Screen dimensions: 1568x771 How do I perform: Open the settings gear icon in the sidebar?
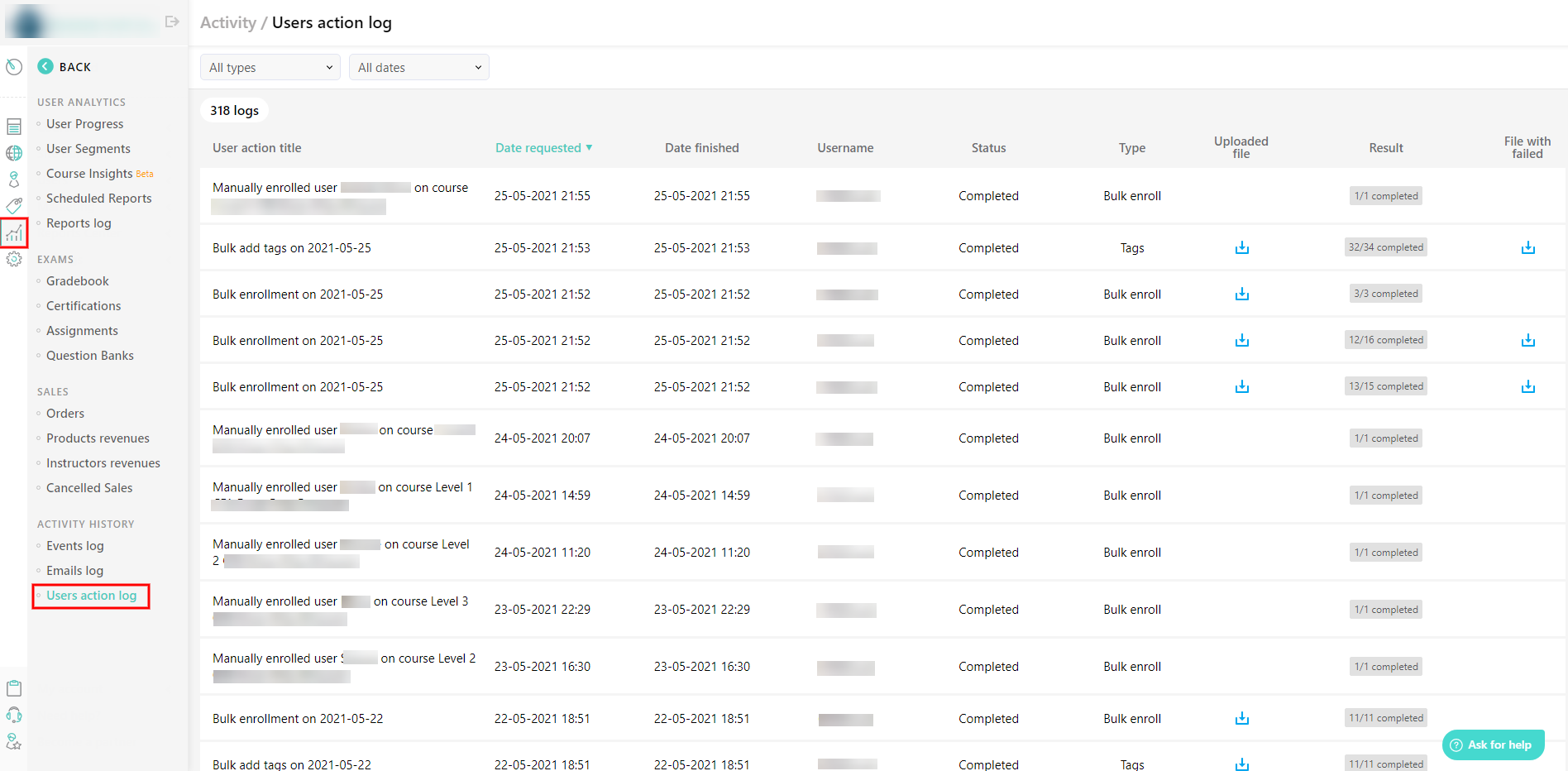pos(13,259)
